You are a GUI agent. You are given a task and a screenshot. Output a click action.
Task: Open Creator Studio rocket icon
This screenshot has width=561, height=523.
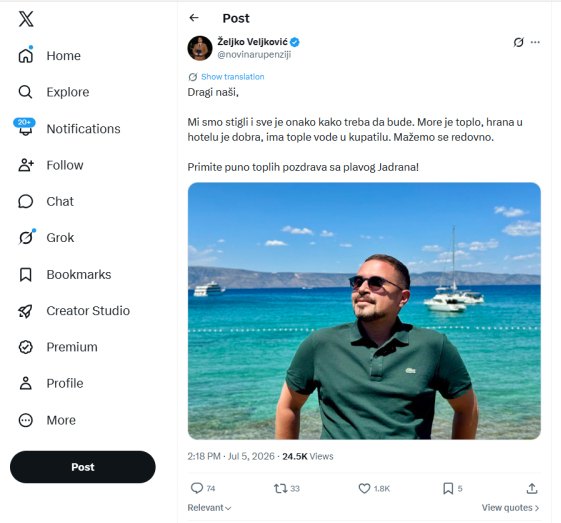point(25,311)
